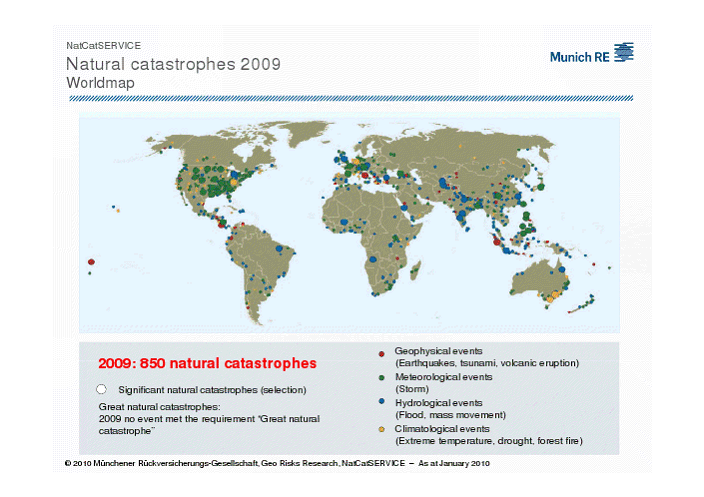This screenshot has width=704, height=497.
Task: Click the "Great natural catastrophes:" paragraph text
Action: tap(159, 408)
